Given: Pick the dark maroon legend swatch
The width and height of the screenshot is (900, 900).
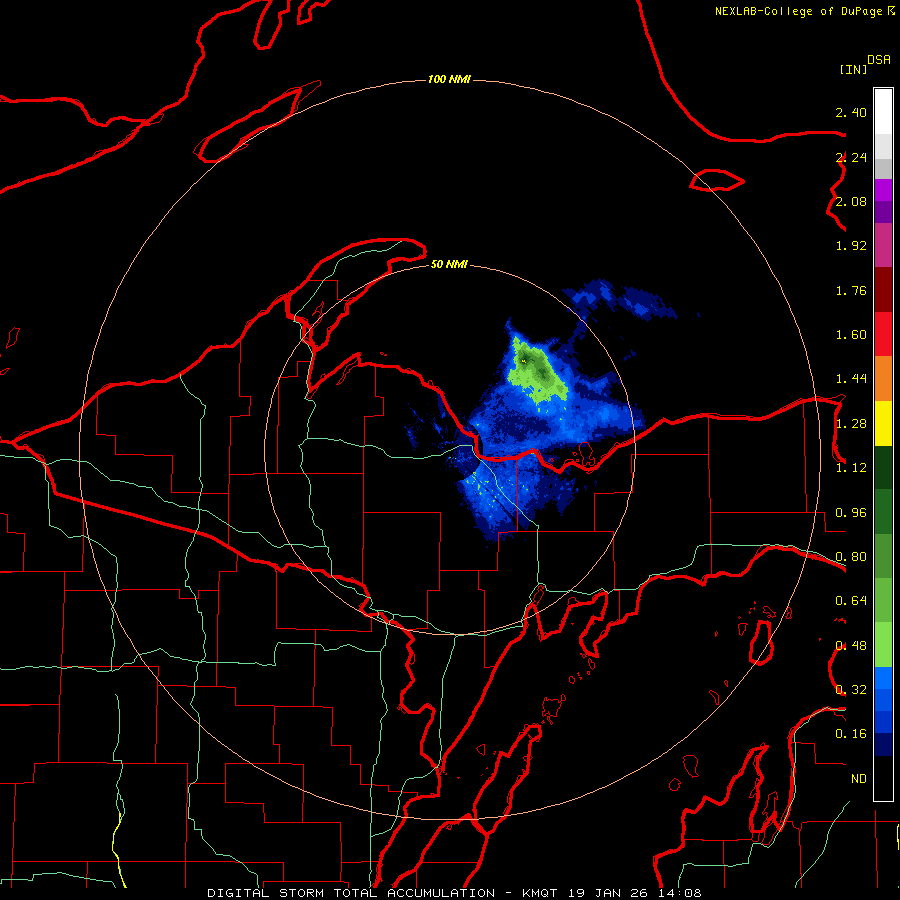Looking at the screenshot, I should click(883, 290).
